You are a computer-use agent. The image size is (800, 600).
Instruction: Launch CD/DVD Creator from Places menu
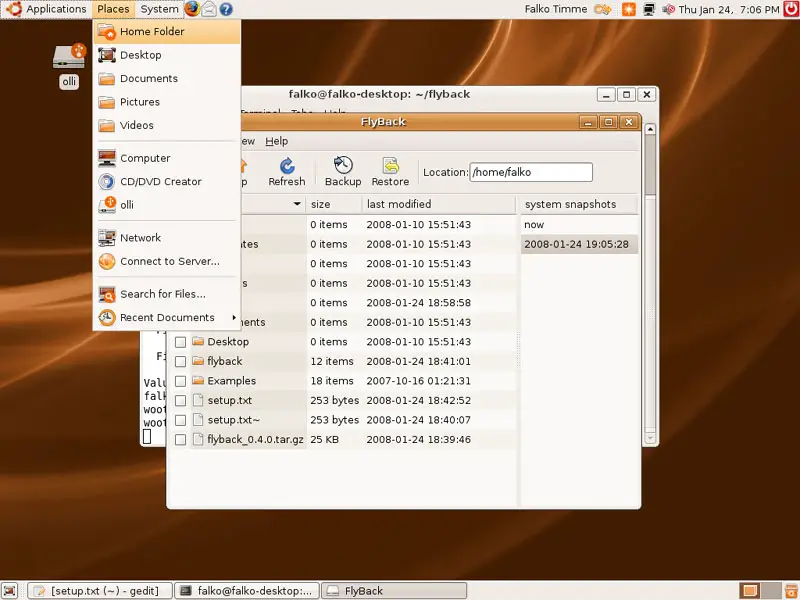click(x=166, y=182)
